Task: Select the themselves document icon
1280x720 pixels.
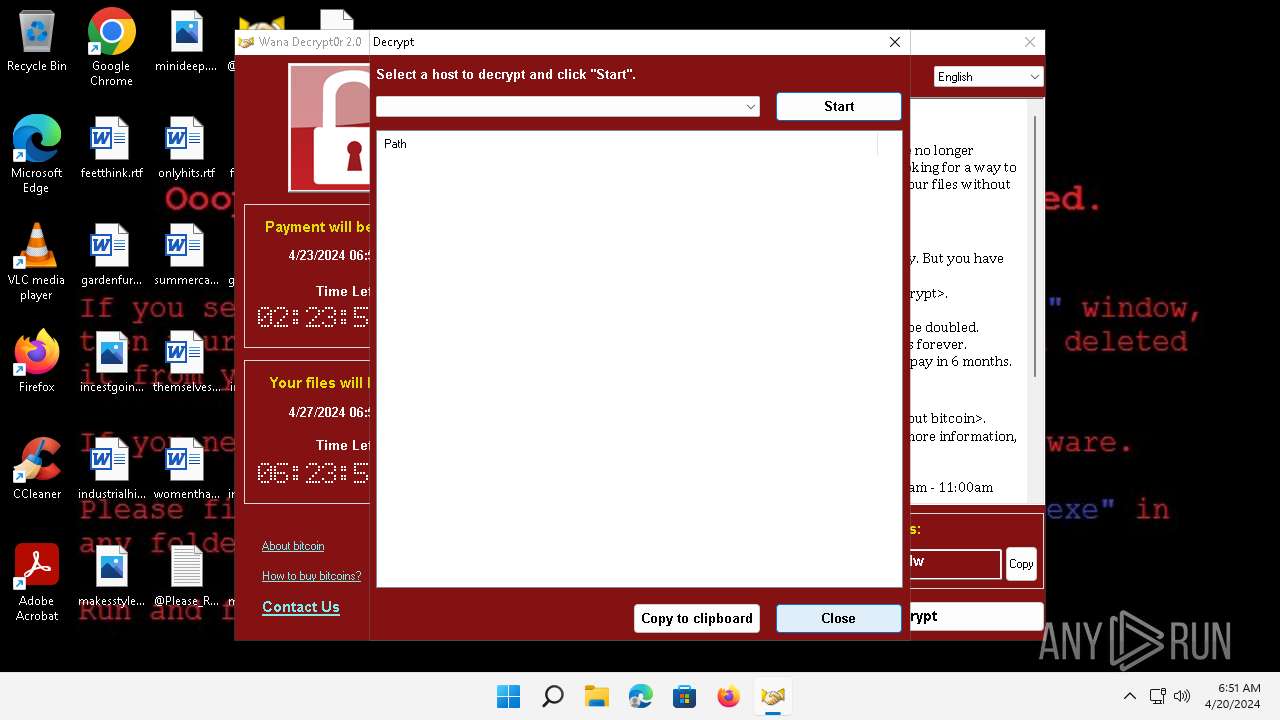Action: (186, 363)
